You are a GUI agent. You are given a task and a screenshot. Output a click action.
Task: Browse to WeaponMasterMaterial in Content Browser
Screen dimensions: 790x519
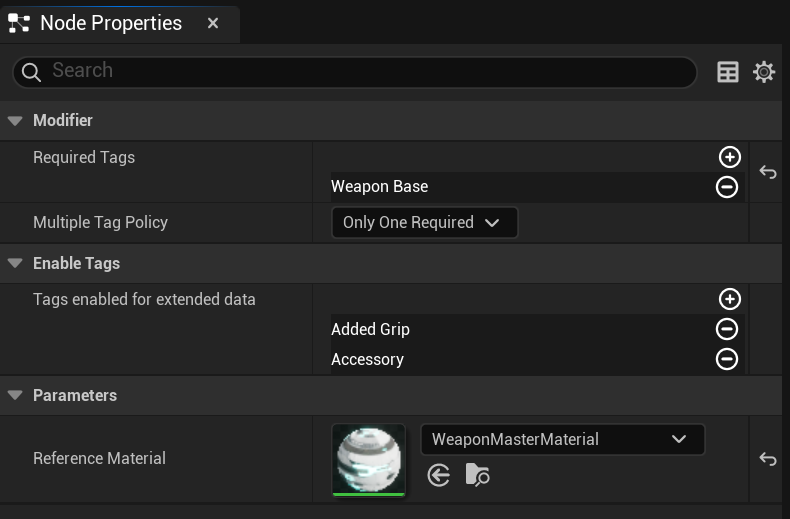point(477,475)
